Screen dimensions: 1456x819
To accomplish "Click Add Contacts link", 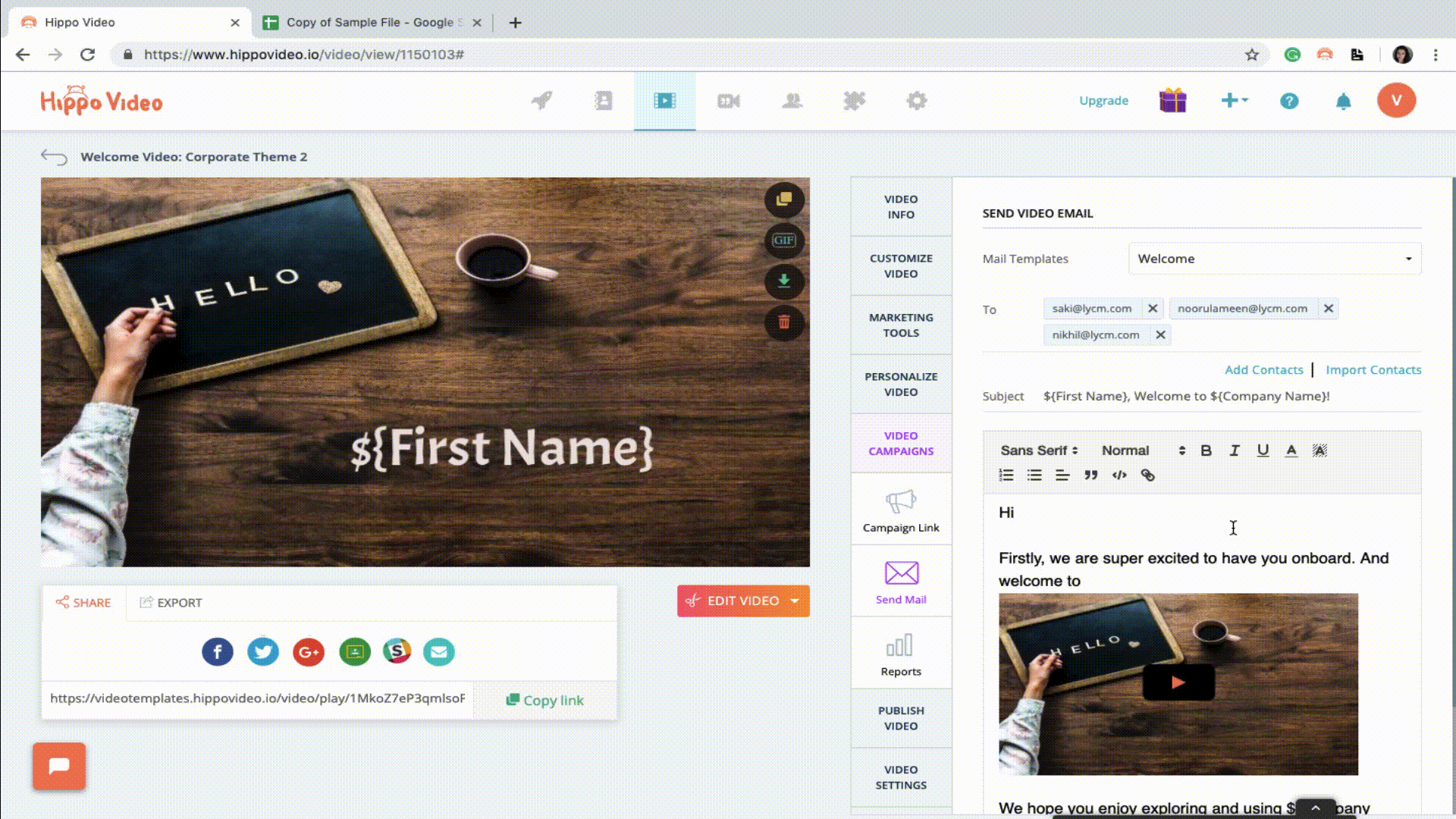I will point(1264,369).
